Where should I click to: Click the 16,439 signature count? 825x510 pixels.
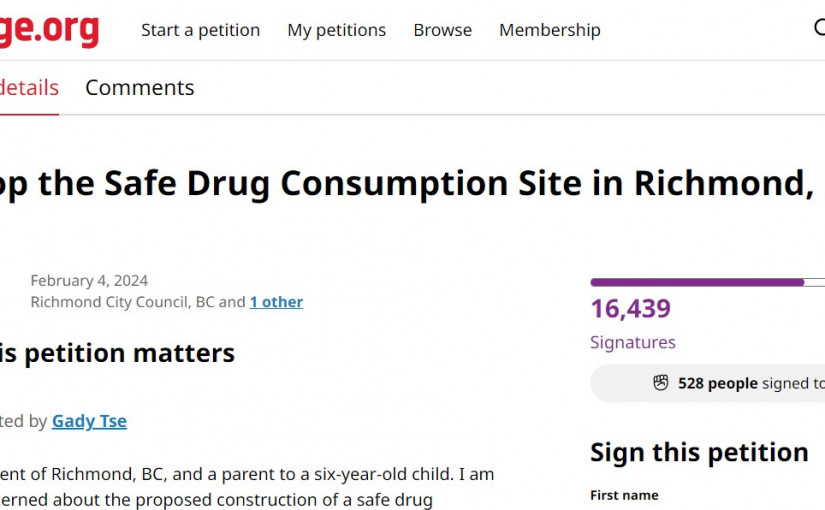tap(630, 309)
